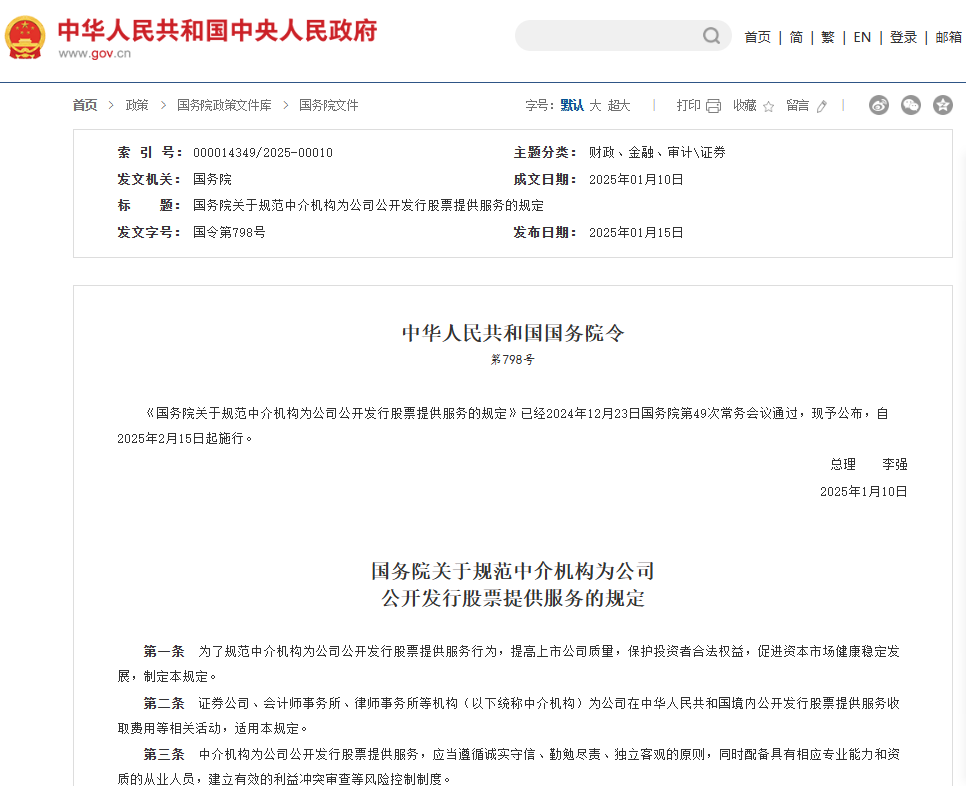The height and width of the screenshot is (786, 966).
Task: Click the heading 中华人民共和国国务院令
Action: click(513, 333)
